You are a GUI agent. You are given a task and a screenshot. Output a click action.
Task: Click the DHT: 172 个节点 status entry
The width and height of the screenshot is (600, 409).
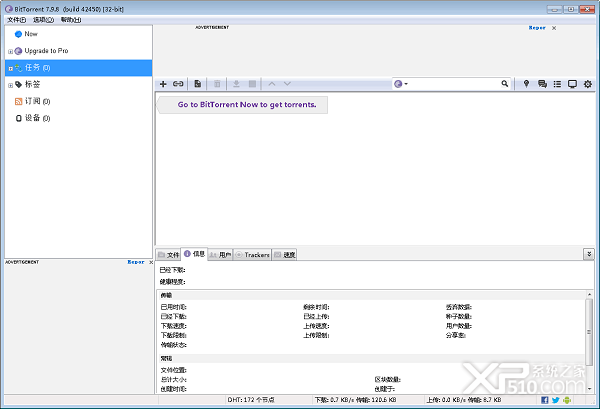[251, 400]
